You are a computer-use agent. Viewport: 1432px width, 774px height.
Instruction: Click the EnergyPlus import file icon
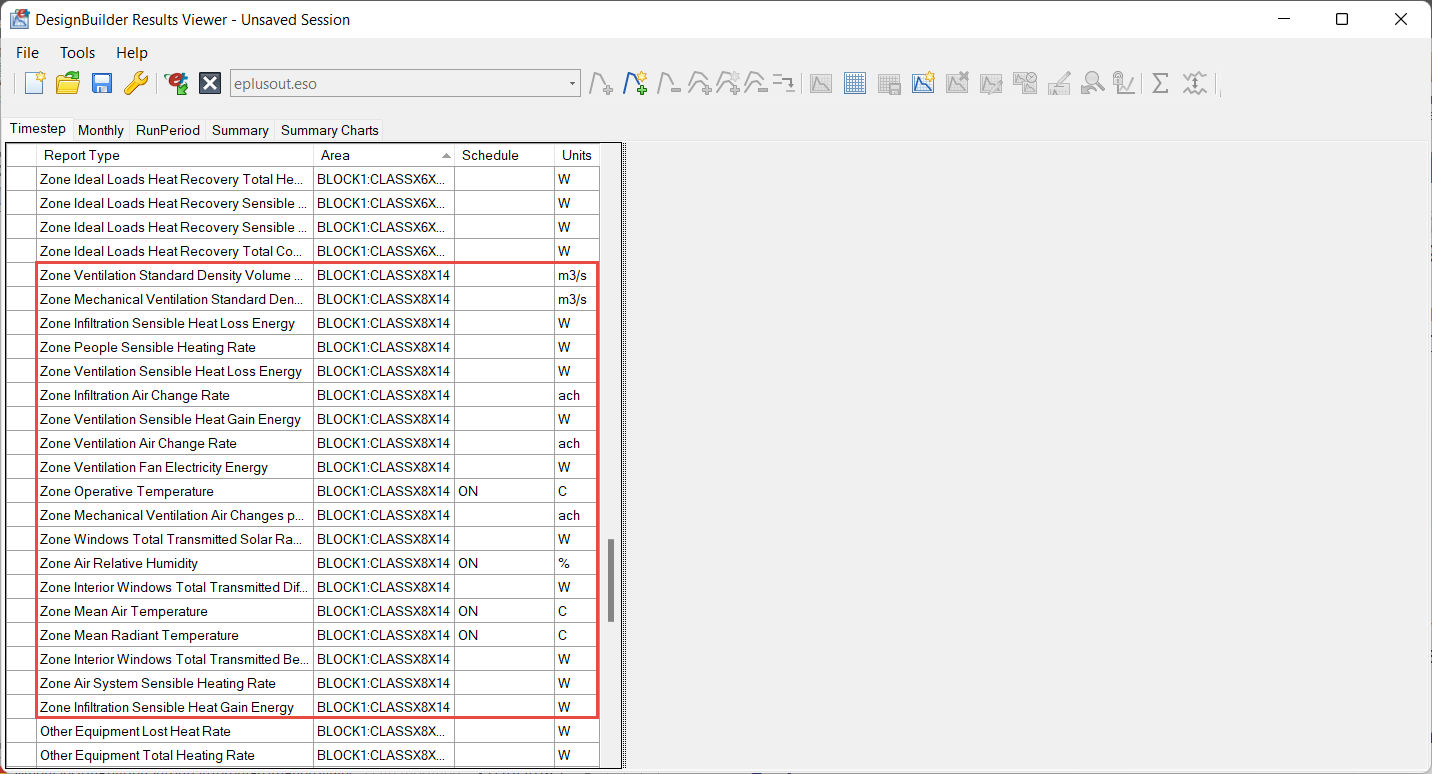point(177,83)
